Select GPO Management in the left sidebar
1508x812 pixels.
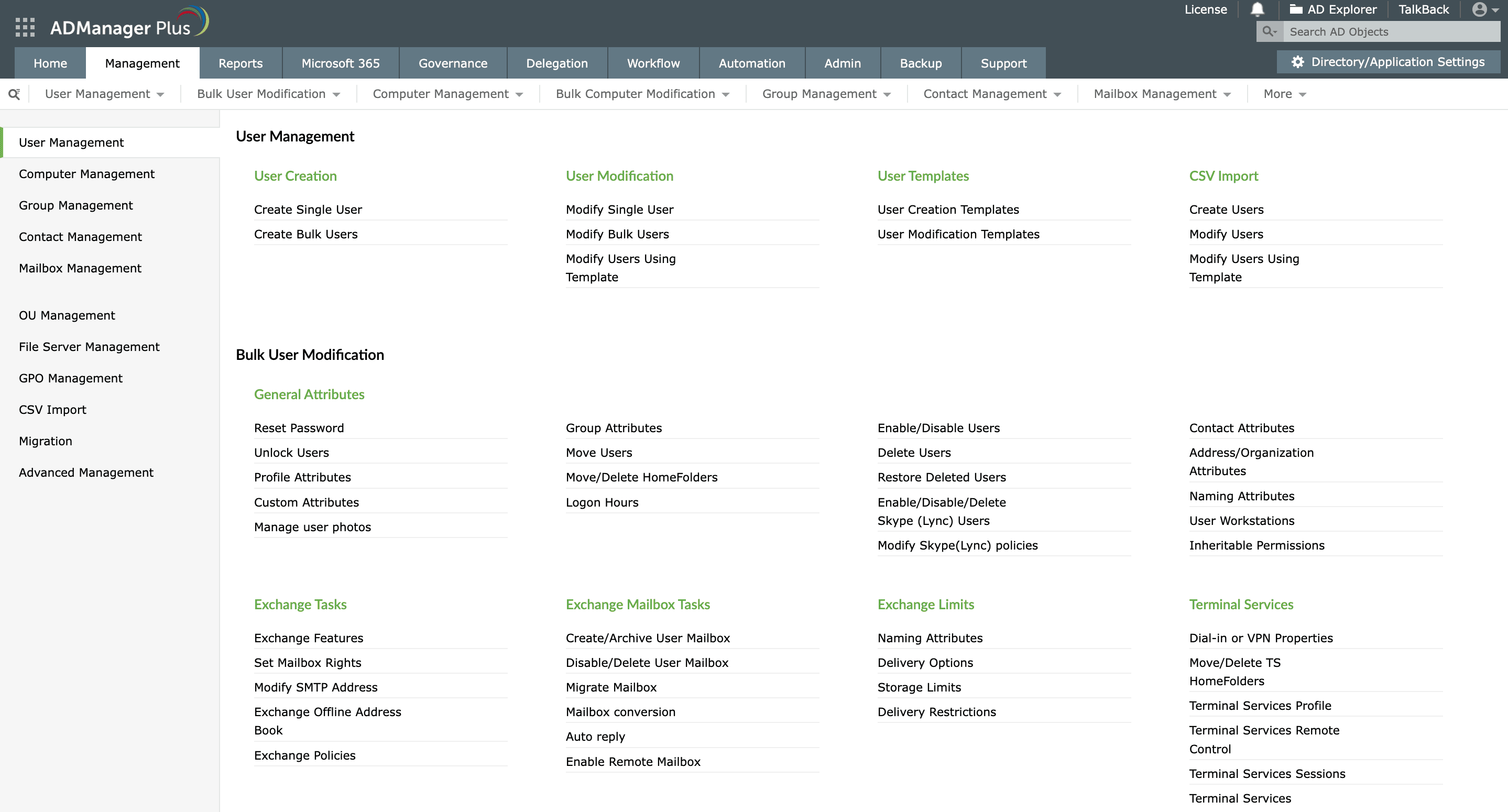70,378
